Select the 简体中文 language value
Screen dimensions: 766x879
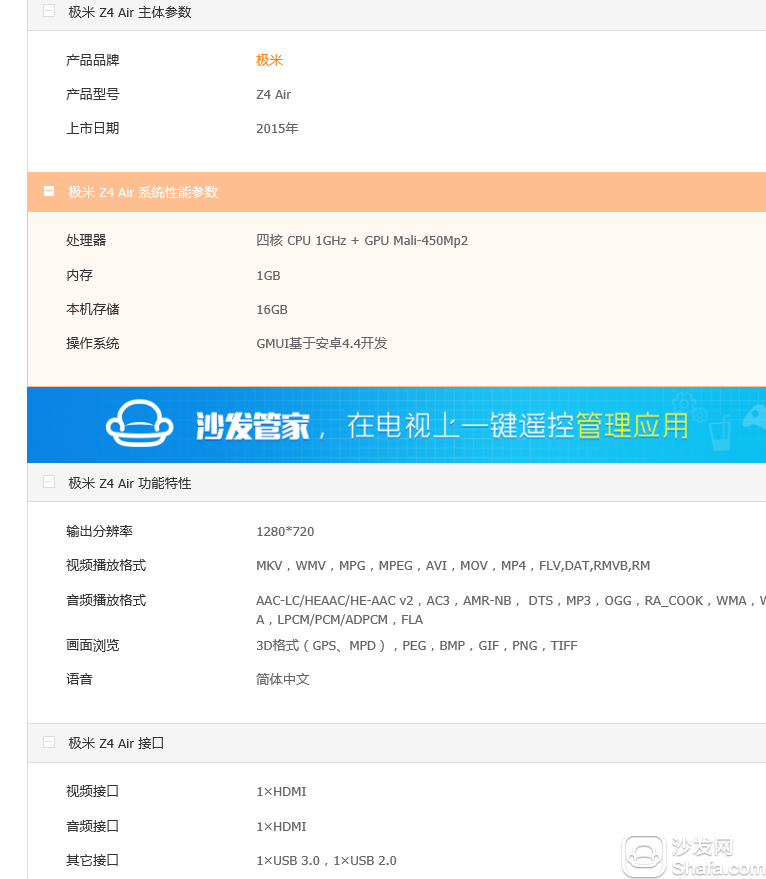coord(283,679)
